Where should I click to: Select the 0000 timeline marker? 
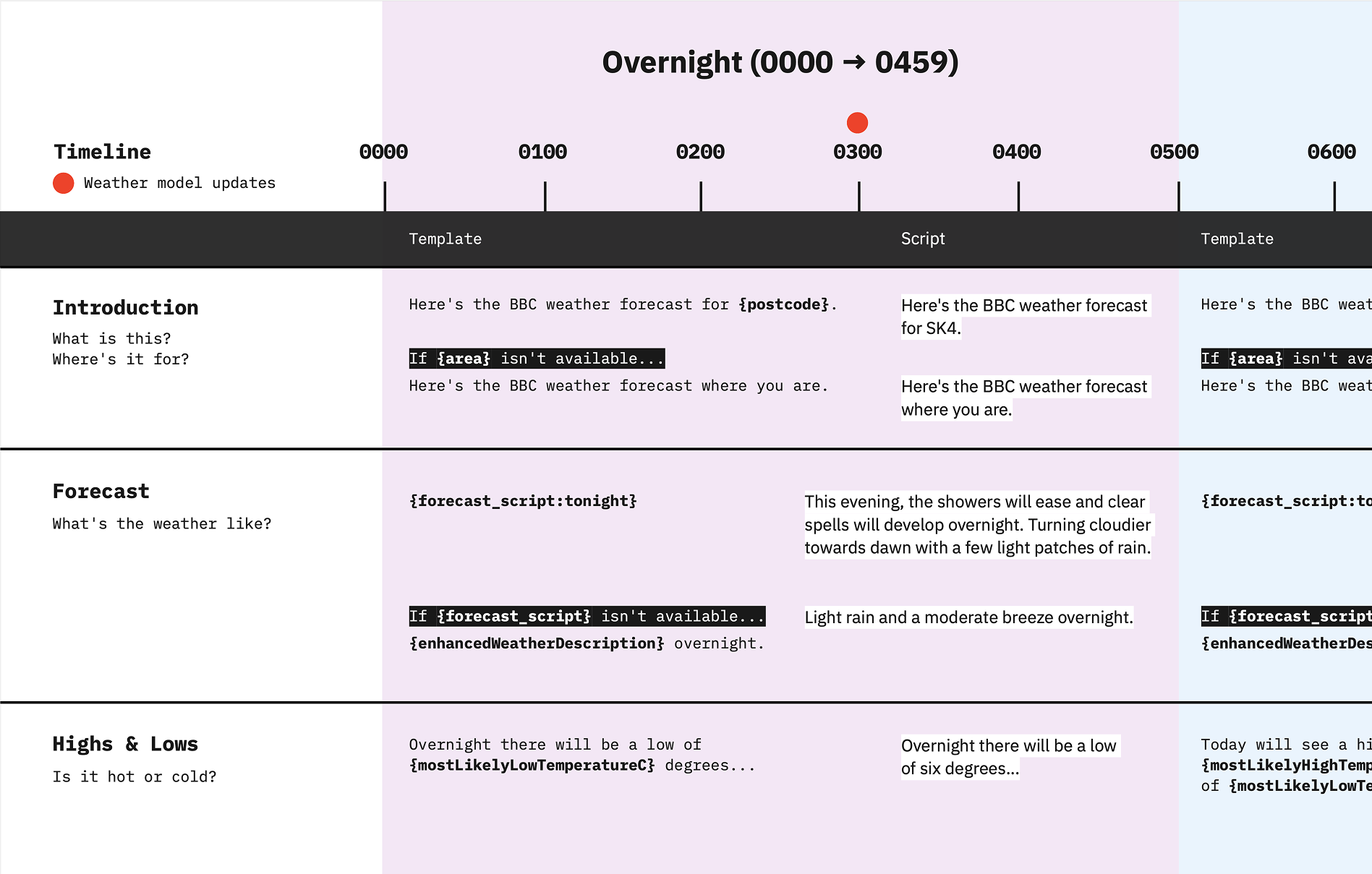click(x=383, y=152)
